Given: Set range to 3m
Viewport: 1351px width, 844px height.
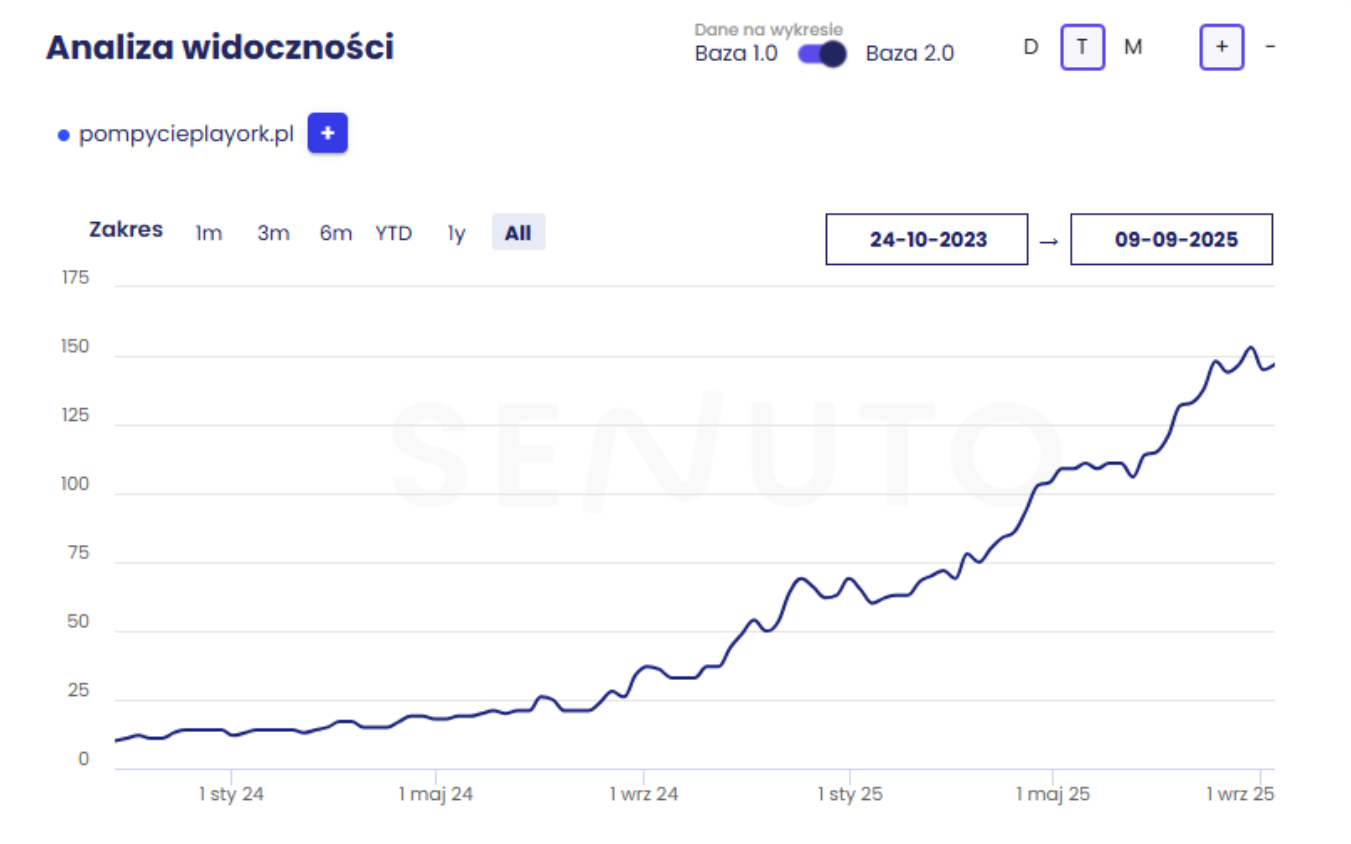Looking at the screenshot, I should click(x=273, y=233).
